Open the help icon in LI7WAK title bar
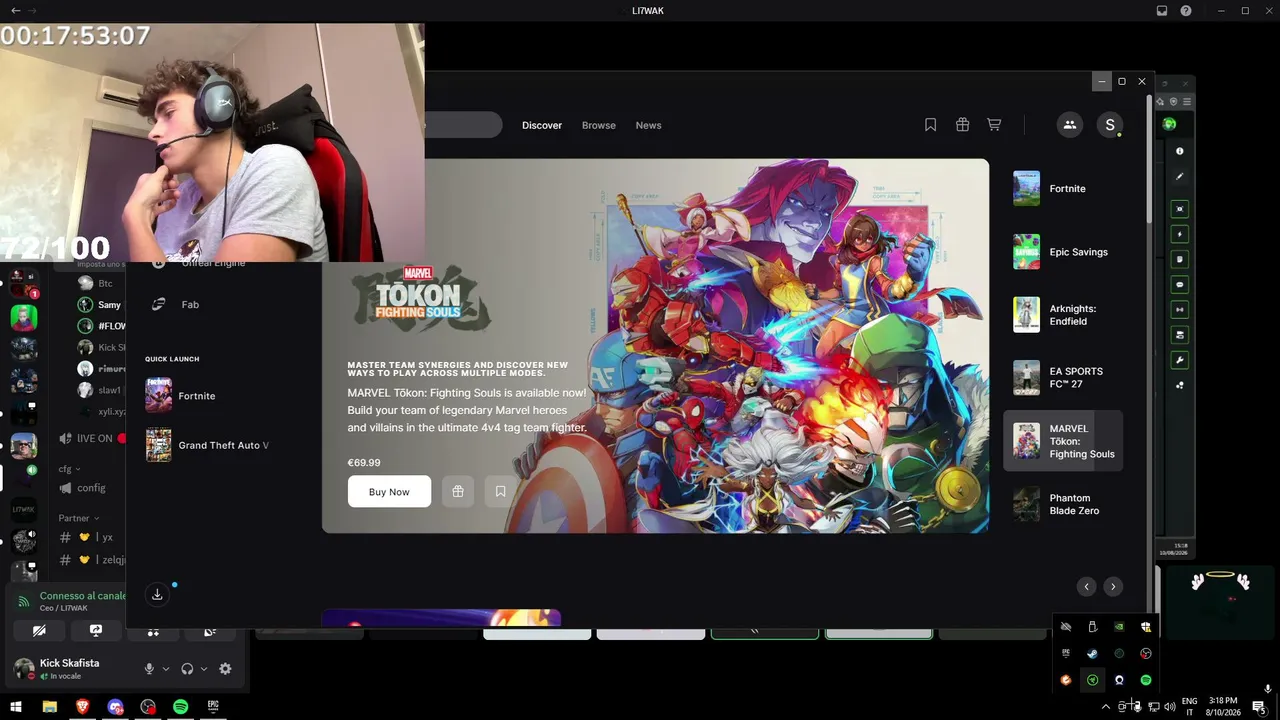 click(1186, 10)
